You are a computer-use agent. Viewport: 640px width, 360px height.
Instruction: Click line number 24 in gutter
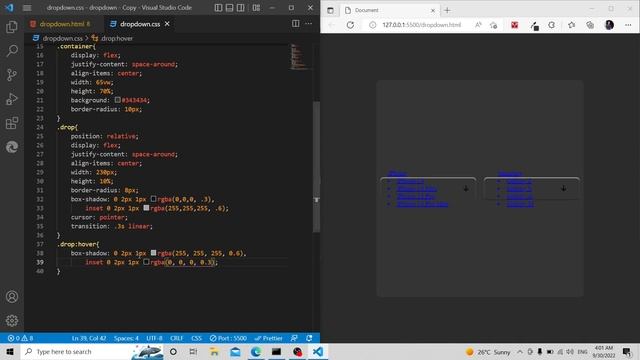point(40,127)
